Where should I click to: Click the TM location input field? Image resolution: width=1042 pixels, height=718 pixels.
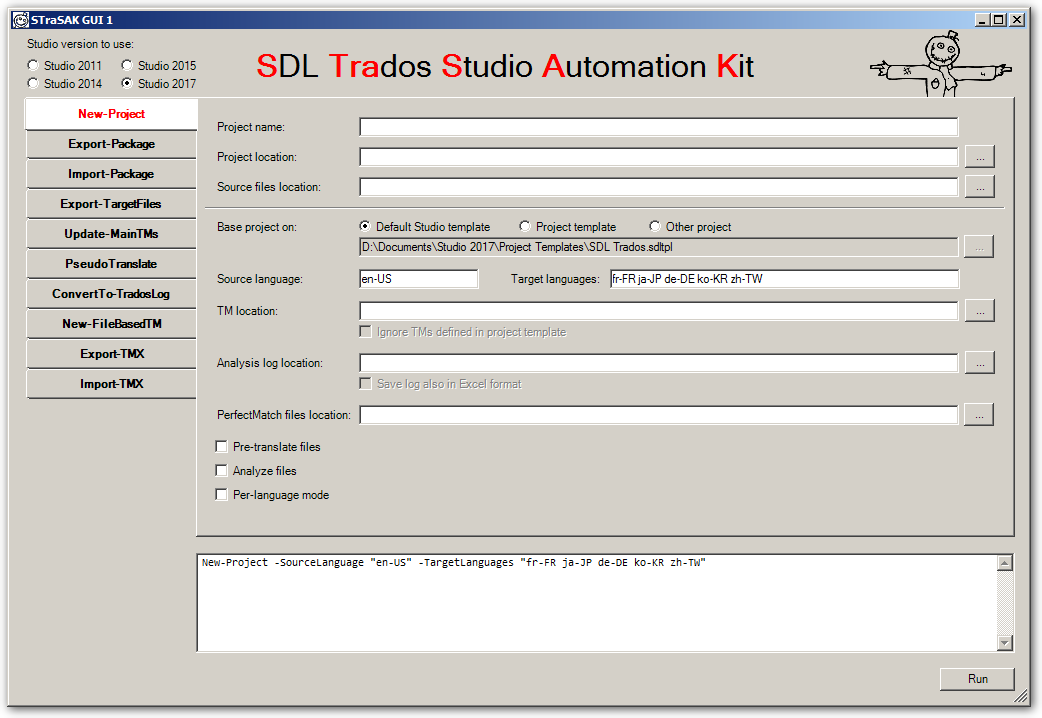point(659,310)
